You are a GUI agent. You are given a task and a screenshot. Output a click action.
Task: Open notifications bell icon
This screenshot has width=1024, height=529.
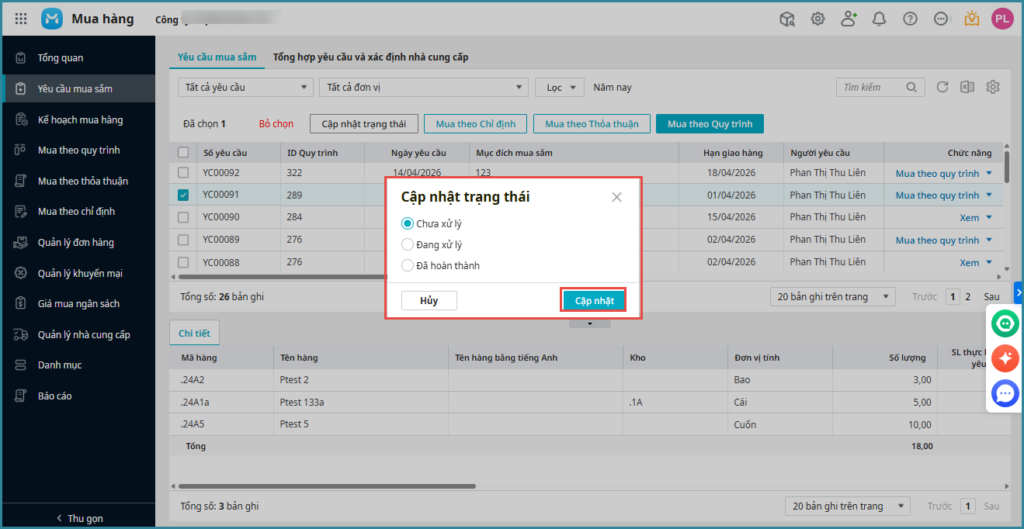coord(879,19)
